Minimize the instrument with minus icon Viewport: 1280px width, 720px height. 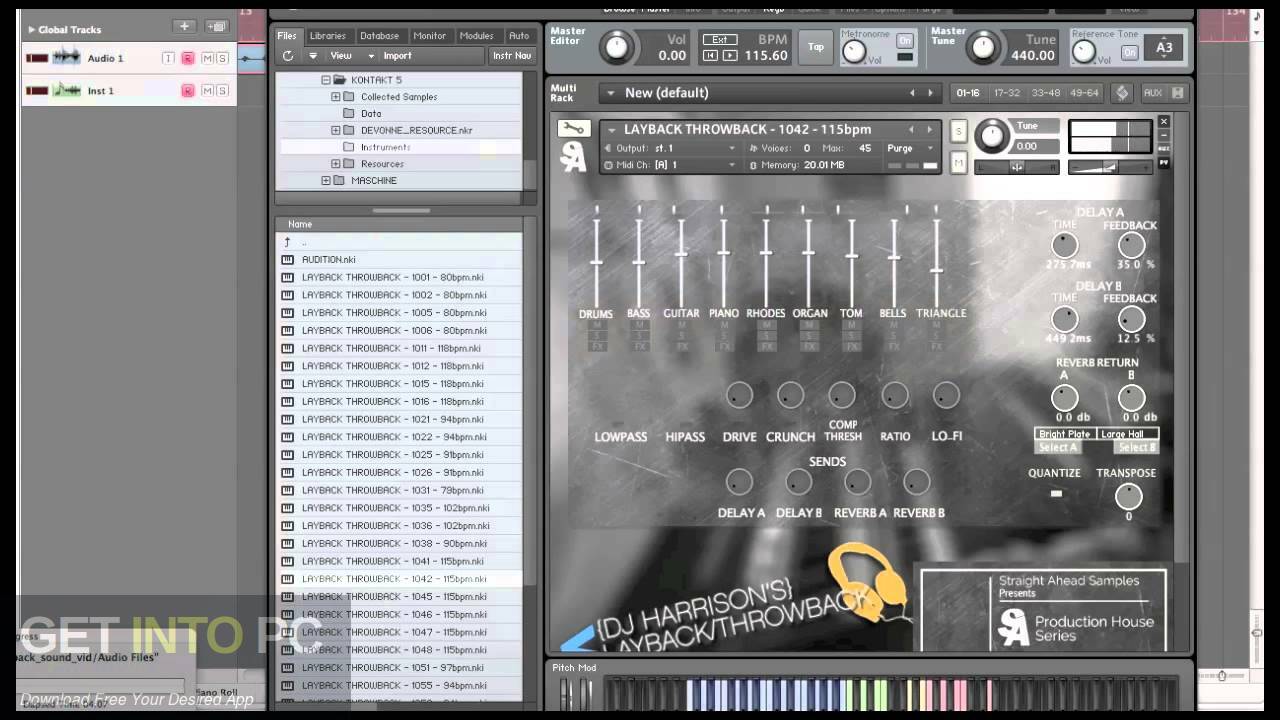click(x=1164, y=136)
